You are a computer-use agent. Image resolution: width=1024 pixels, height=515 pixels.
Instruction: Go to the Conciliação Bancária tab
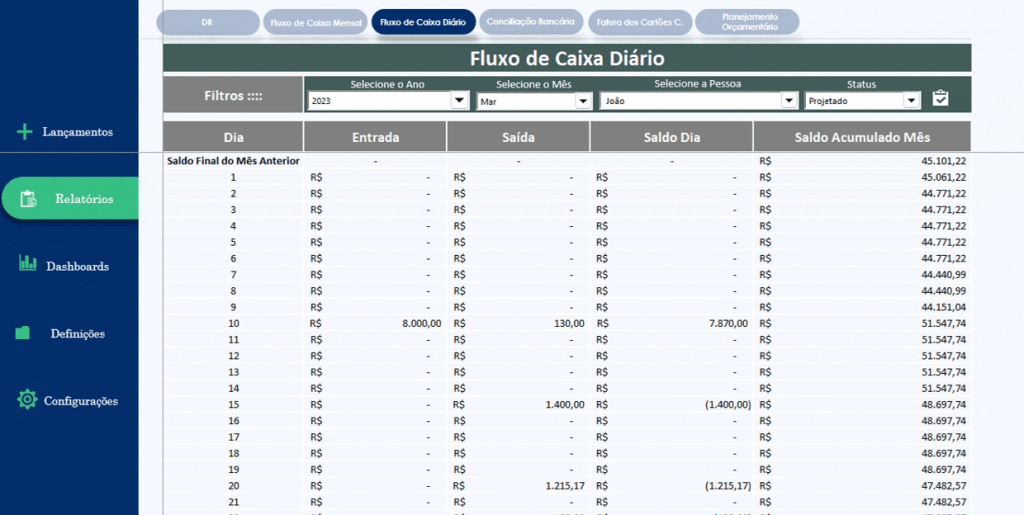point(530,22)
